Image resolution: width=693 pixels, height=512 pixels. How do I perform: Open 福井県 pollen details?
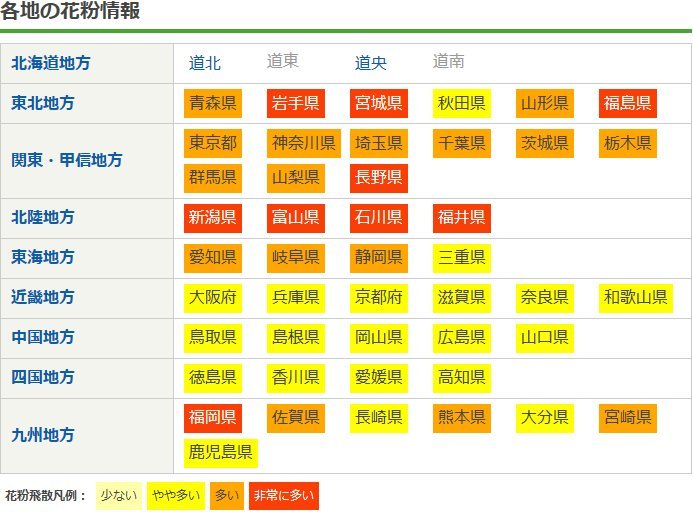461,218
